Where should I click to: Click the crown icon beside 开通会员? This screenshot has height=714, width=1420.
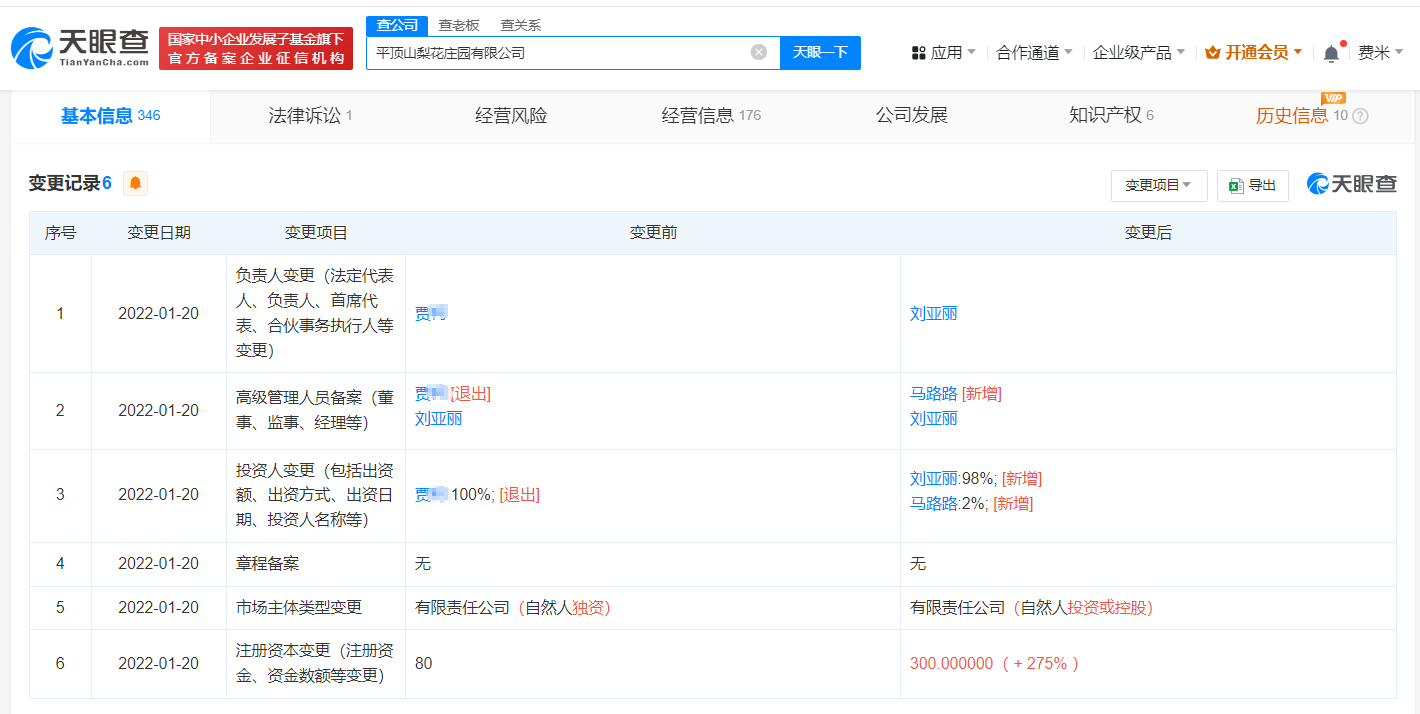click(1211, 52)
